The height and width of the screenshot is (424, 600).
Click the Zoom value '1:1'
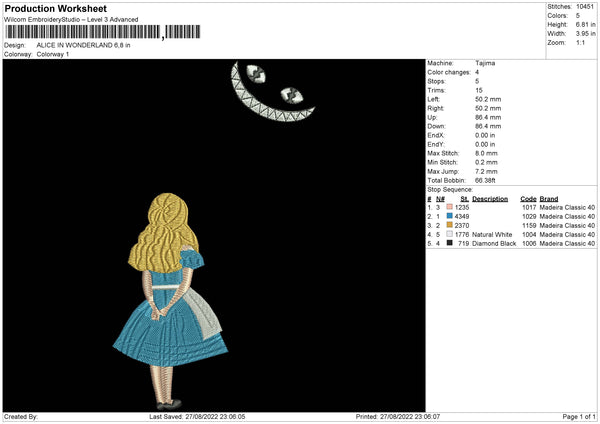pos(580,42)
